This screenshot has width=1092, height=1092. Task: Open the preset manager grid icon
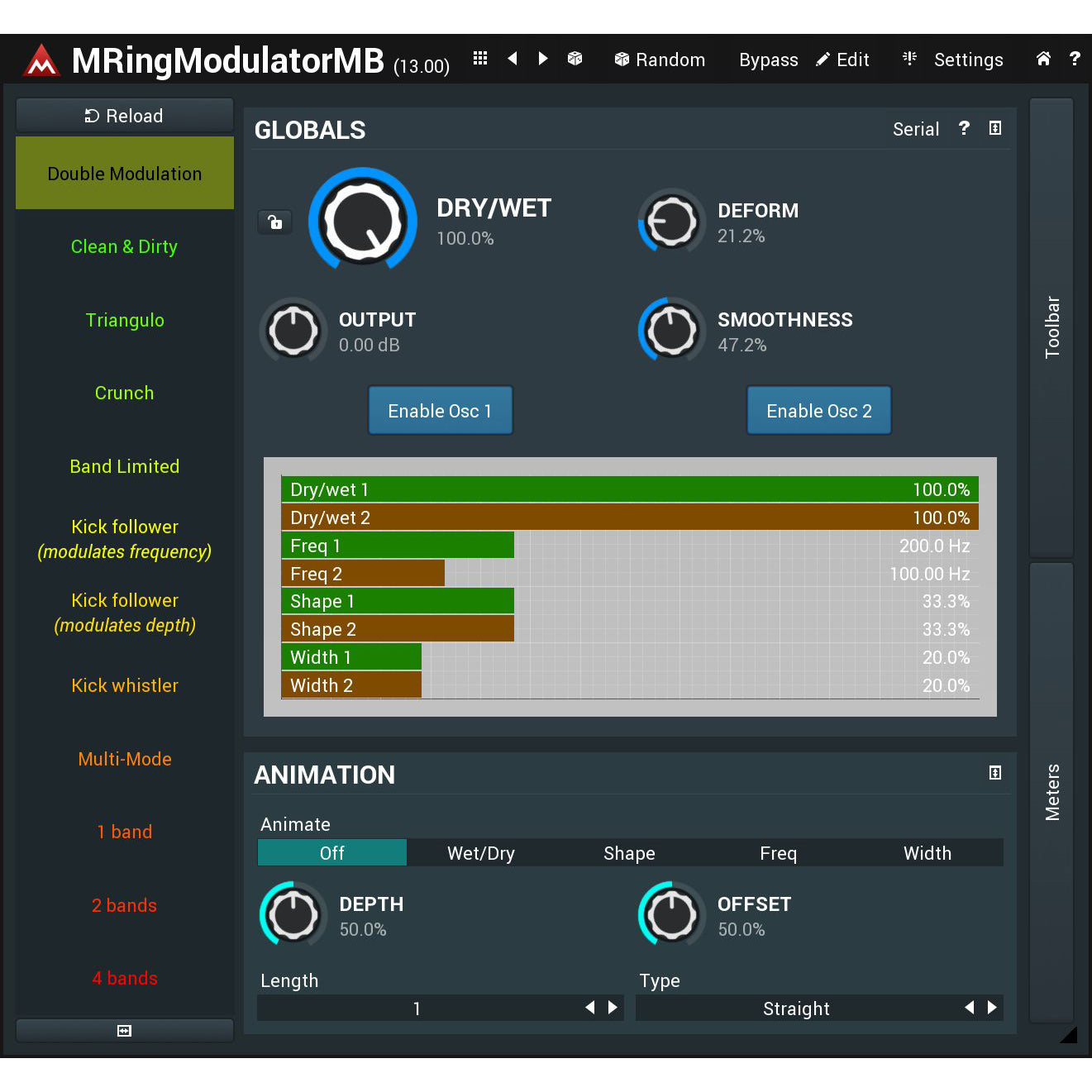tap(479, 59)
